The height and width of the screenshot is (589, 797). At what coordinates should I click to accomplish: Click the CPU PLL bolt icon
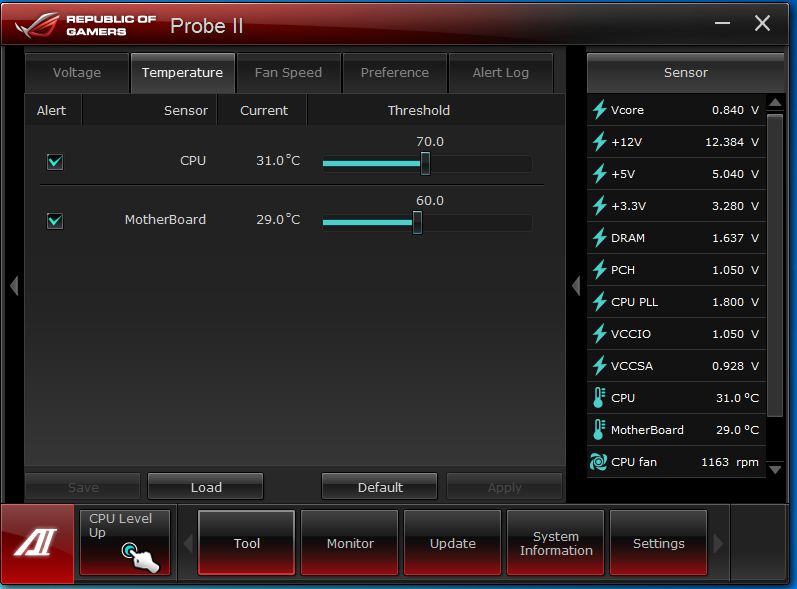(600, 302)
